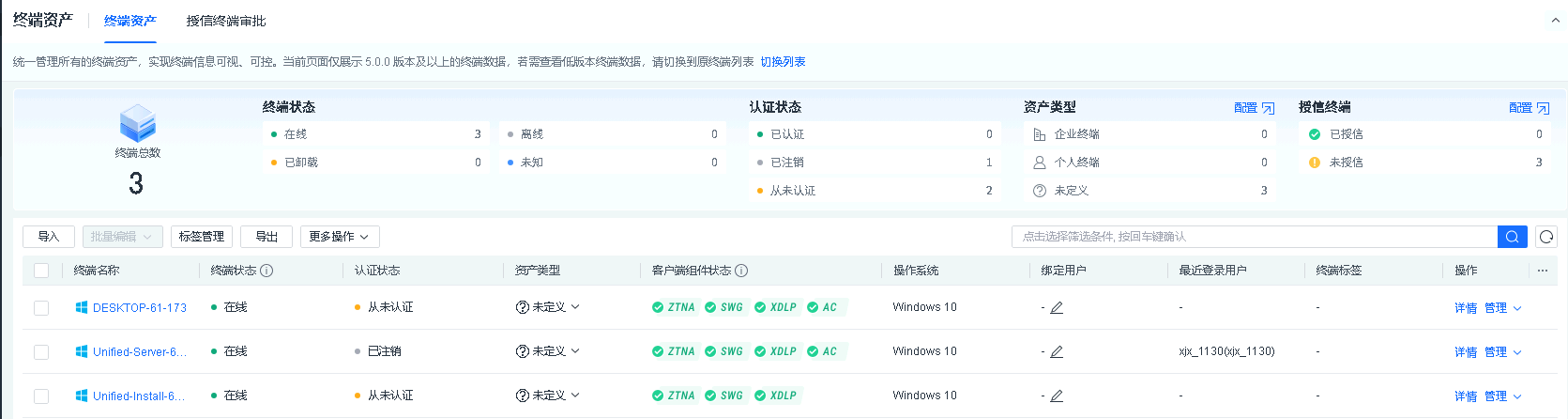Click XDLP badge in Unified-Server-6 row
This screenshot has width=1568, height=419.
click(x=776, y=351)
